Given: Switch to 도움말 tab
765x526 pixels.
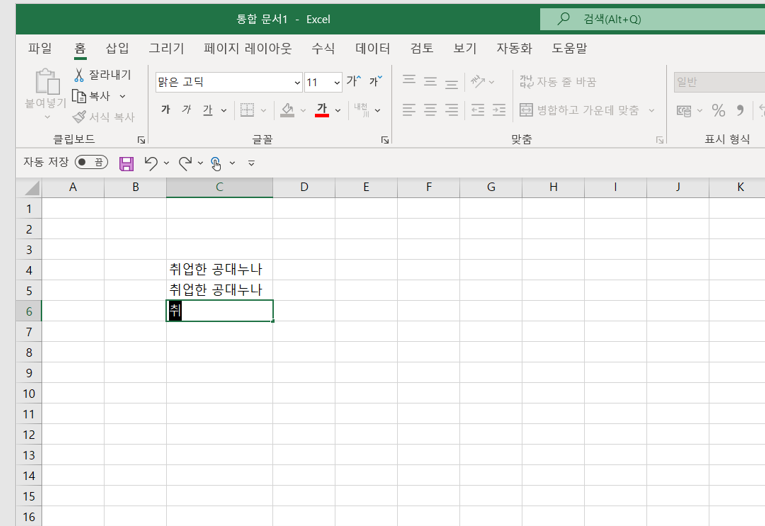Looking at the screenshot, I should (569, 48).
